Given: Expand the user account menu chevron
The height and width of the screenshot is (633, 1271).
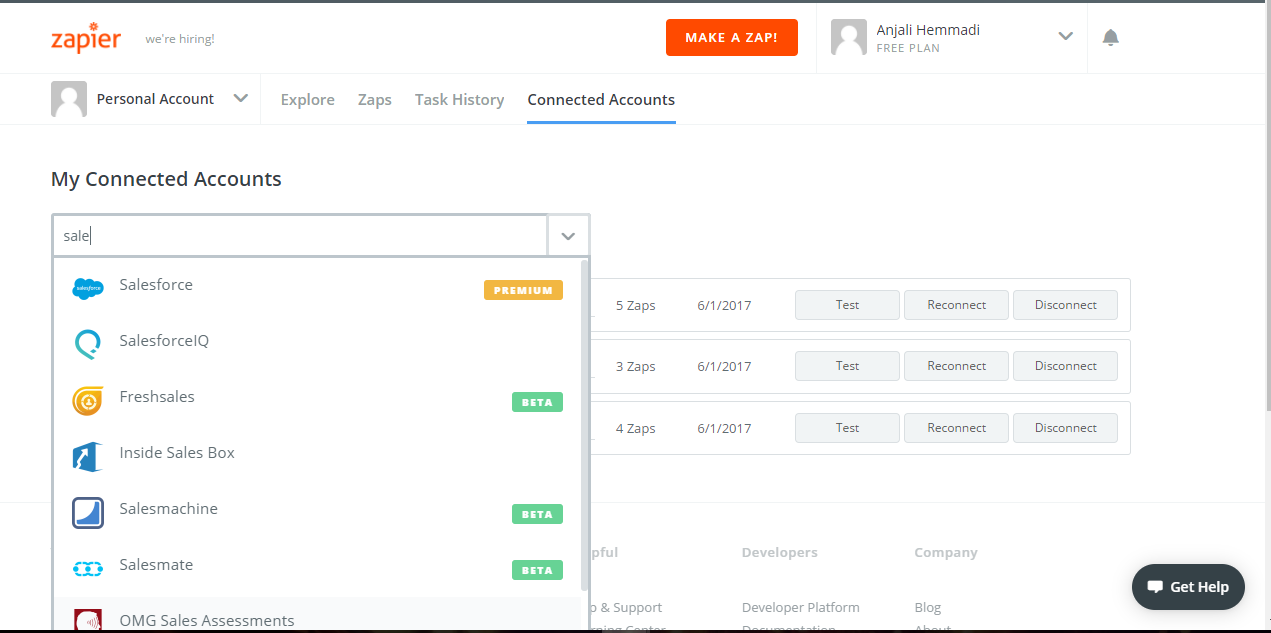Looking at the screenshot, I should (1065, 37).
